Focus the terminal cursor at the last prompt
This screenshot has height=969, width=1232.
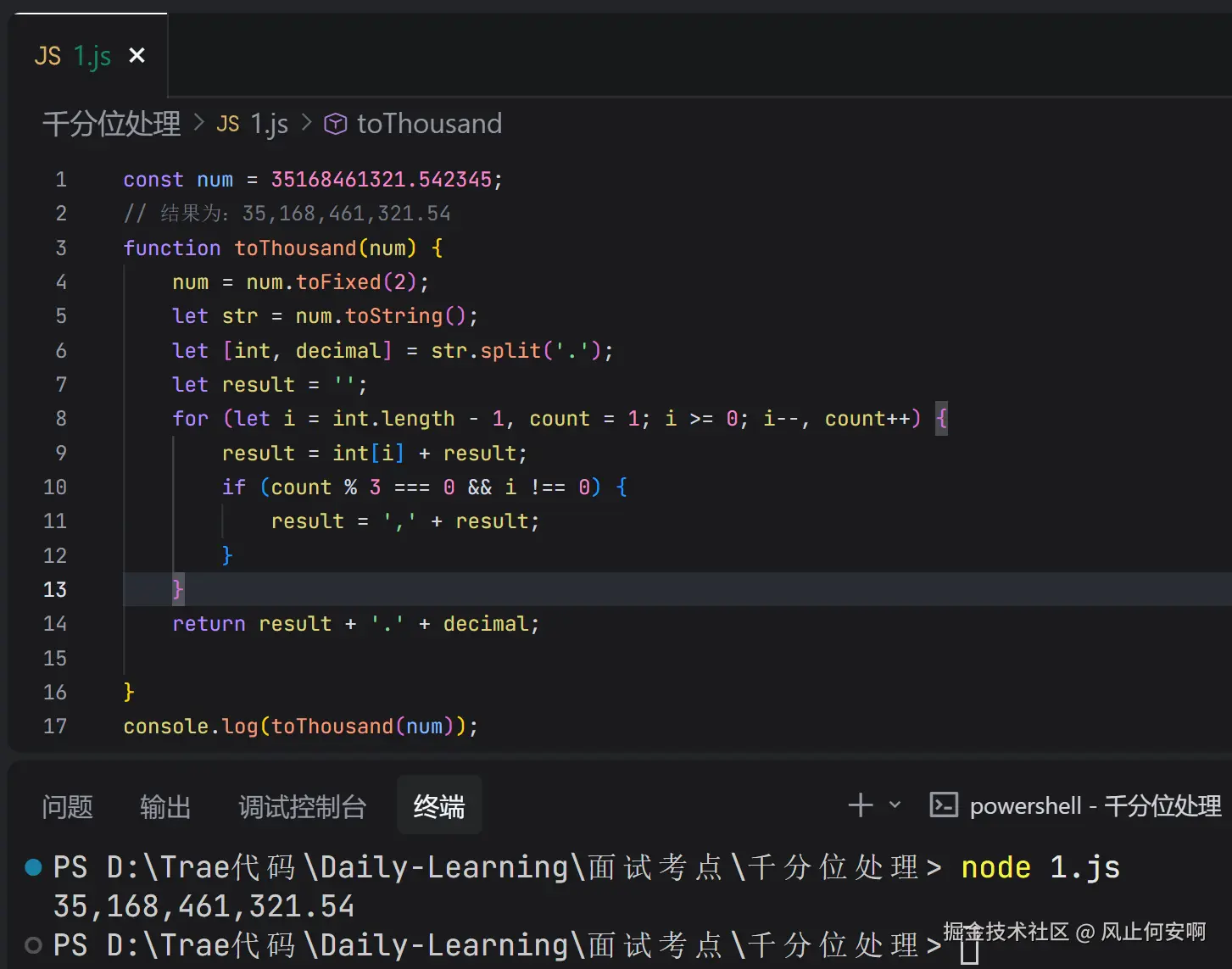[969, 951]
